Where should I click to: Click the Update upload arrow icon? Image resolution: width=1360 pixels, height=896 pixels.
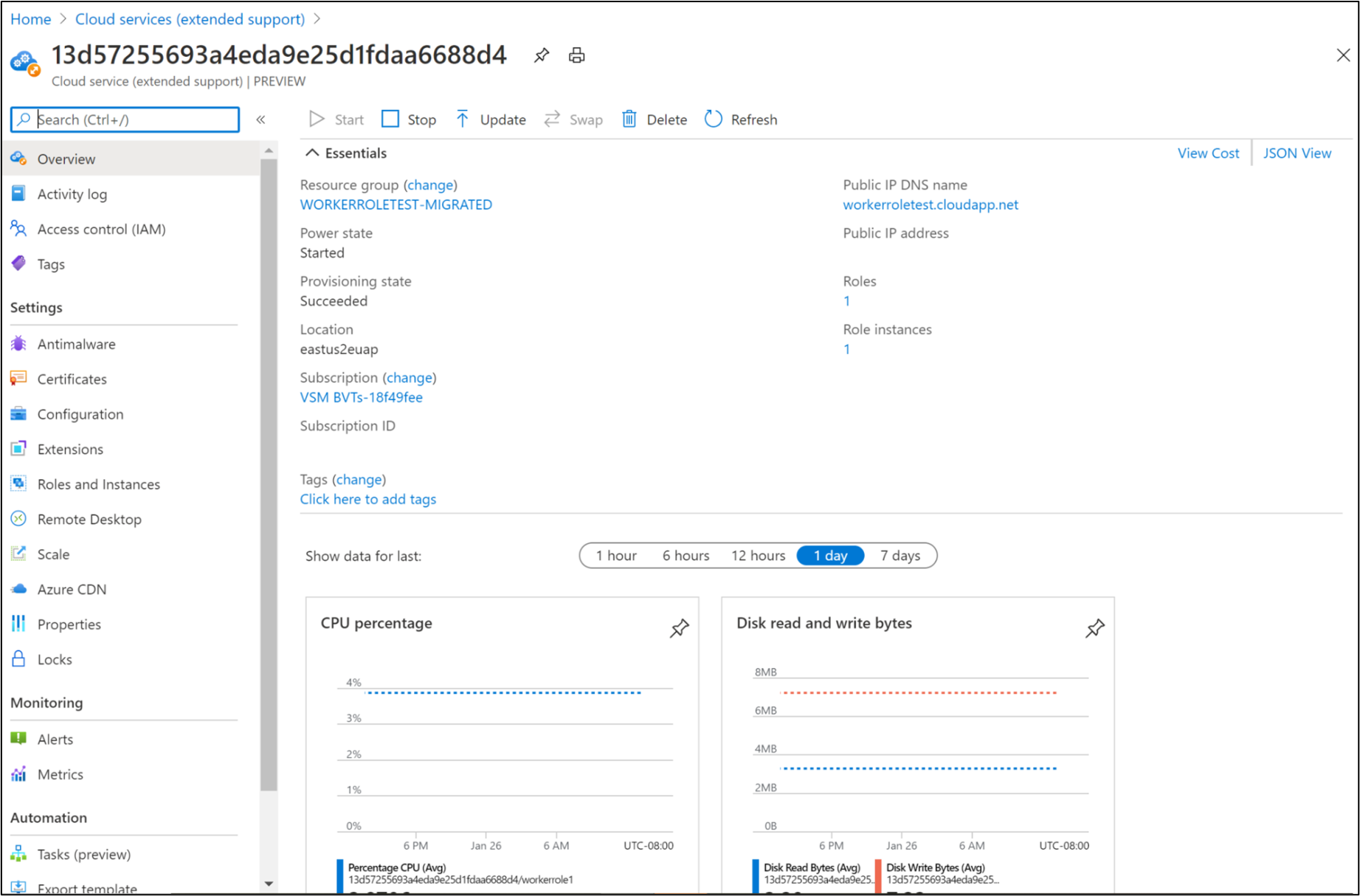point(462,119)
